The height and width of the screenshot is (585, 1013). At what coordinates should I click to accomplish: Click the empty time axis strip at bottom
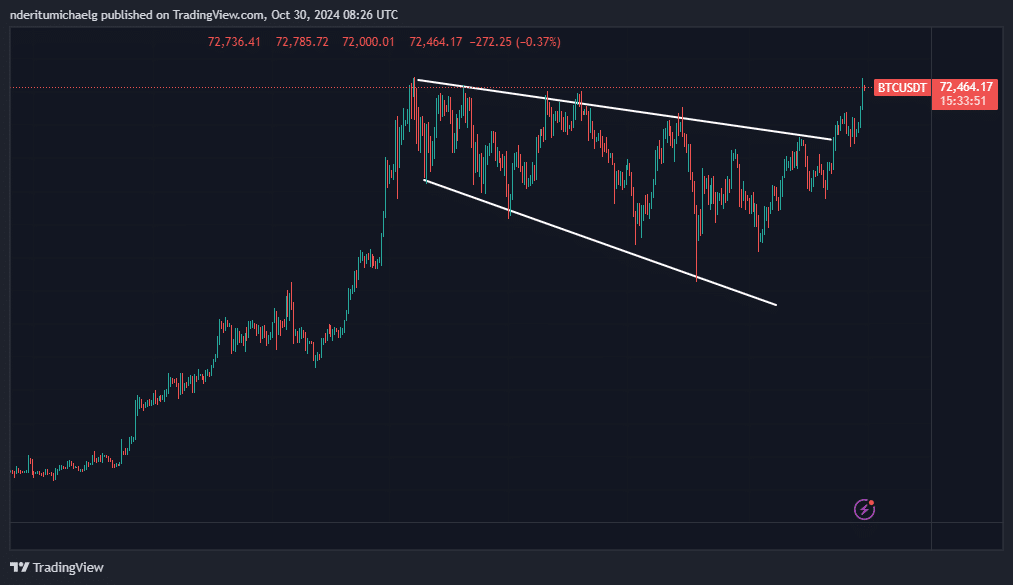pyautogui.click(x=470, y=535)
